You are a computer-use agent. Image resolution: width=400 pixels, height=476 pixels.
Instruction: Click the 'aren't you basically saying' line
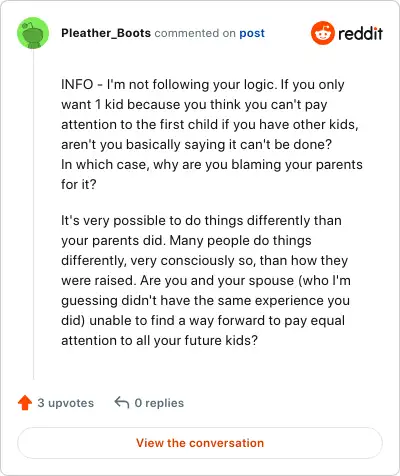pyautogui.click(x=196, y=144)
